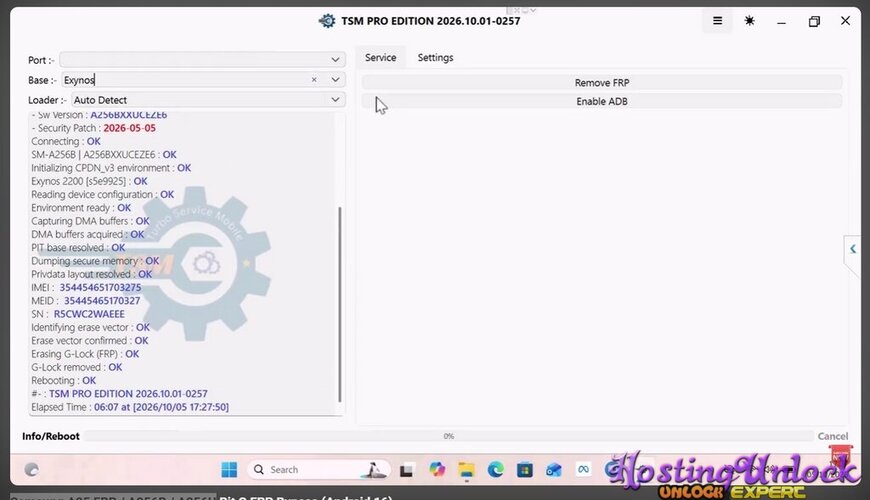The height and width of the screenshot is (500, 870).
Task: Click the Remove FRP button
Action: pos(602,83)
